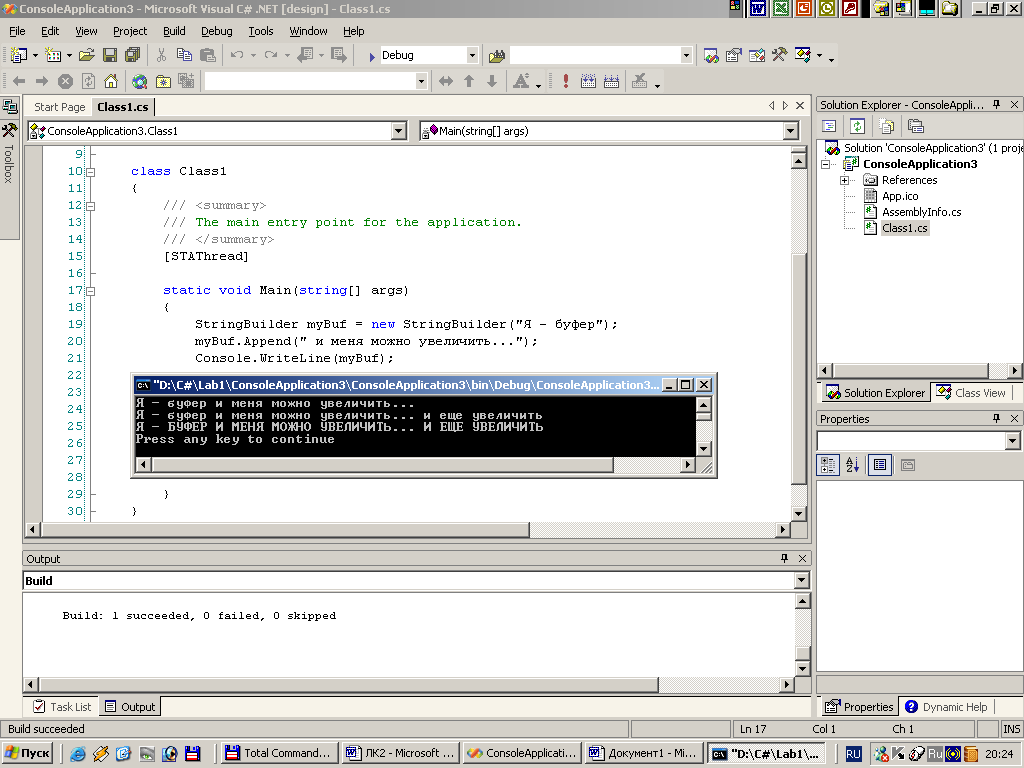Viewport: 1024px width, 768px height.
Task: Click the Пуск Start button
Action: (27, 754)
